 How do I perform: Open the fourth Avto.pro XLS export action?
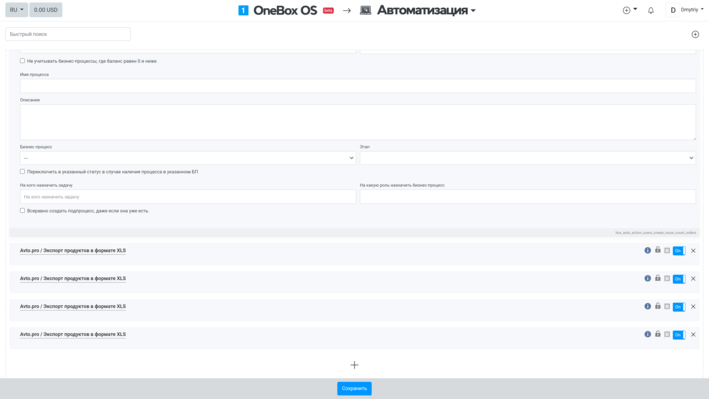click(x=73, y=335)
